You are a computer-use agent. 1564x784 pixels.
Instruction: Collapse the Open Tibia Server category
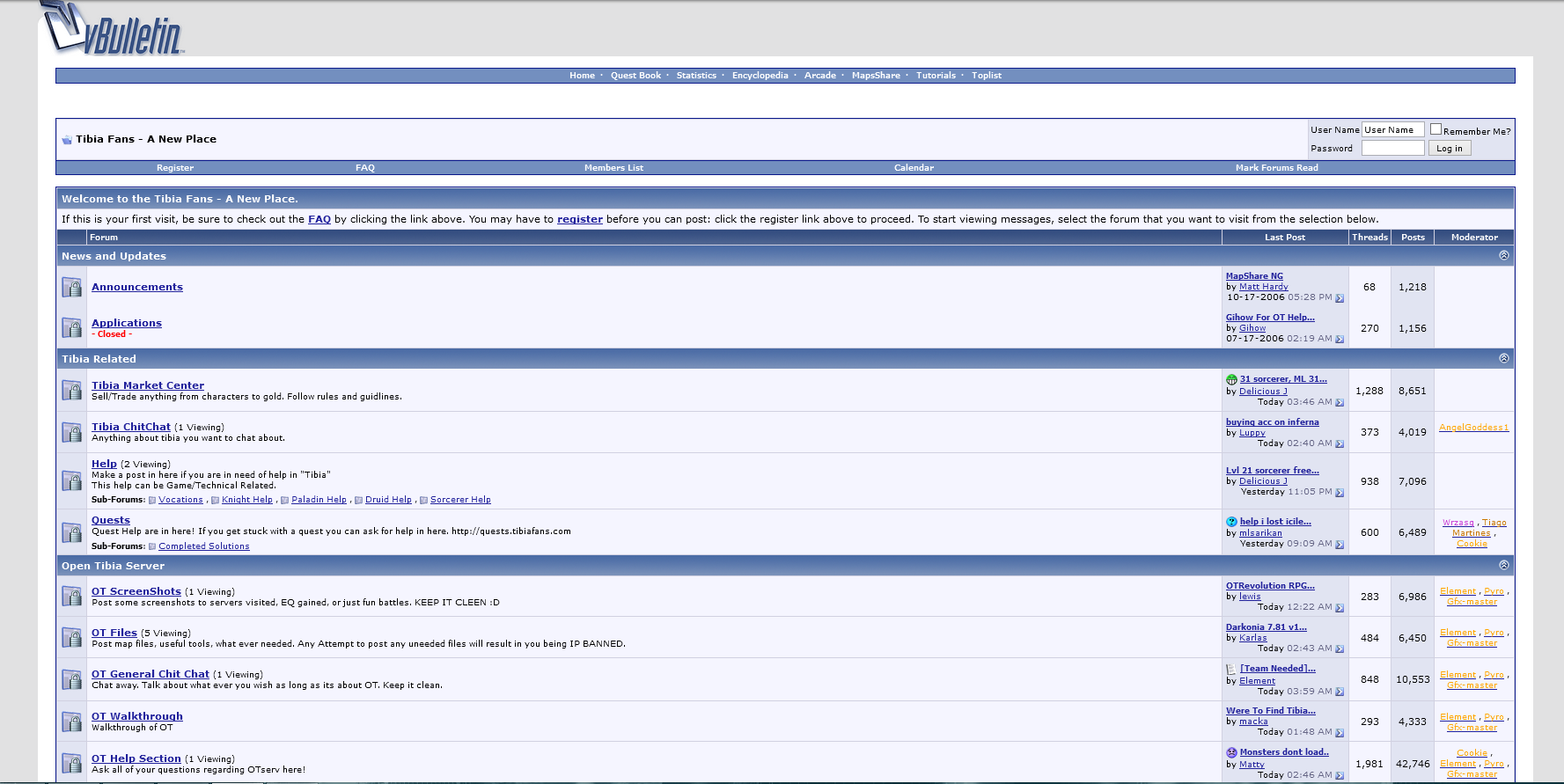(1503, 565)
